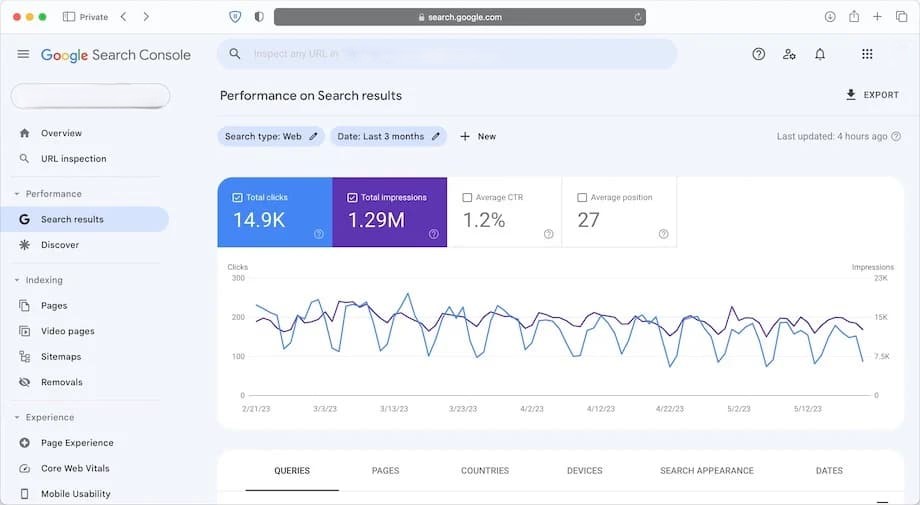
Task: Show Safari tab overview
Action: (902, 17)
